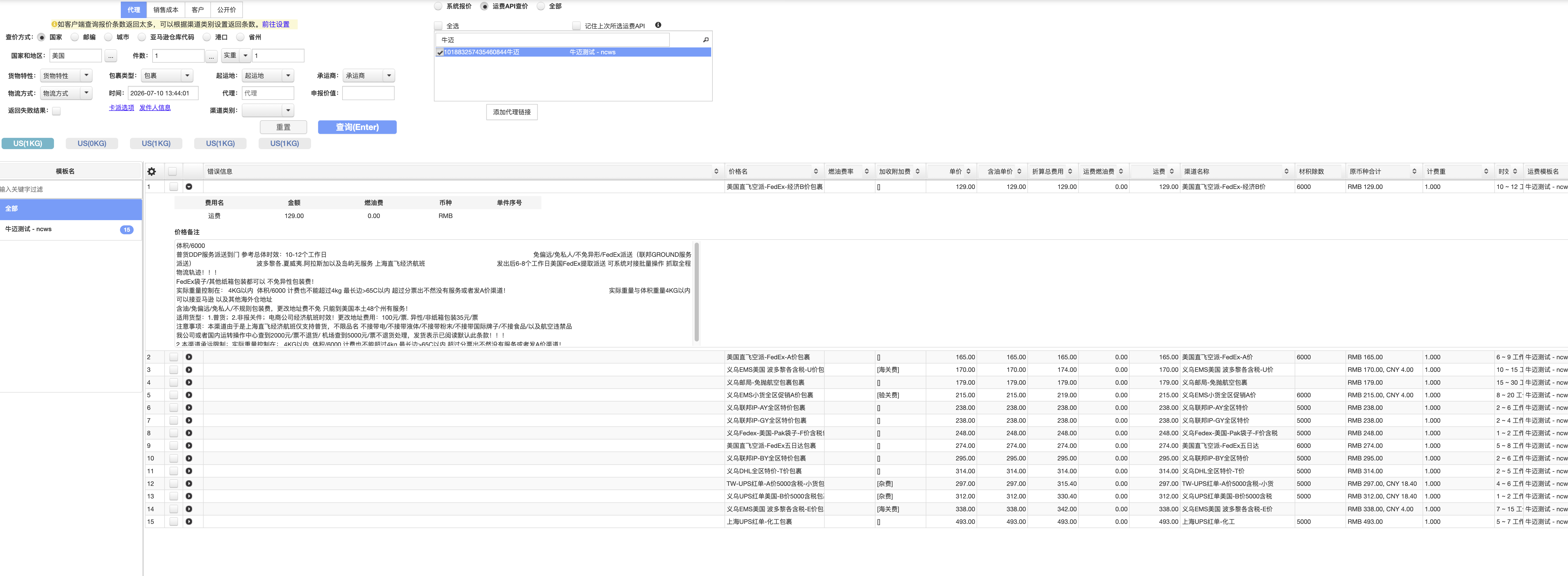The width and height of the screenshot is (1568, 576).
Task: Select the US(0KG) query history tab
Action: point(92,144)
